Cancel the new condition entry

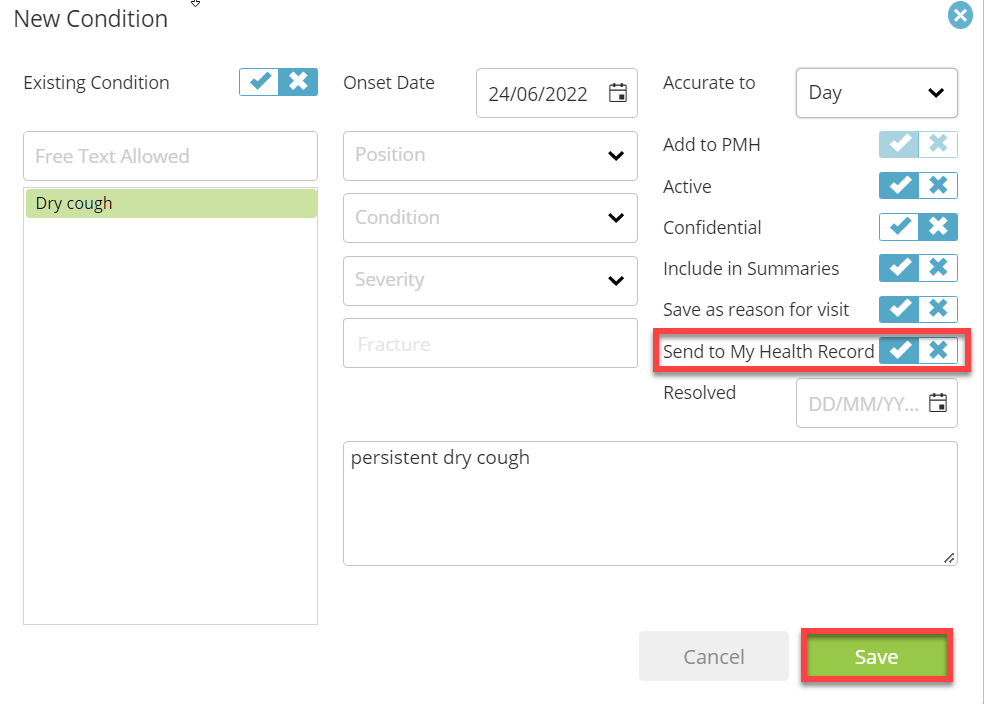pyautogui.click(x=714, y=656)
